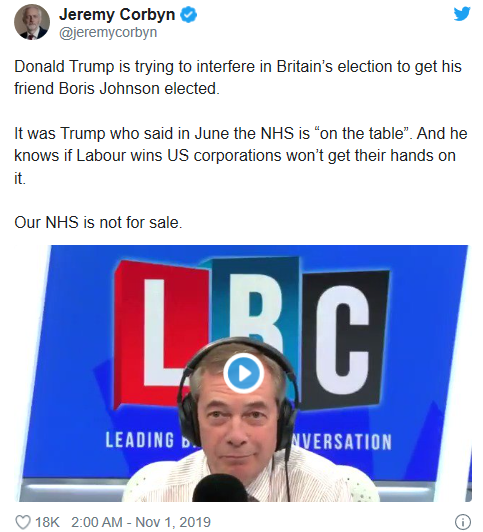Click the LEADING tagline word in video
483x532 pixels.
pyautogui.click(x=139, y=440)
